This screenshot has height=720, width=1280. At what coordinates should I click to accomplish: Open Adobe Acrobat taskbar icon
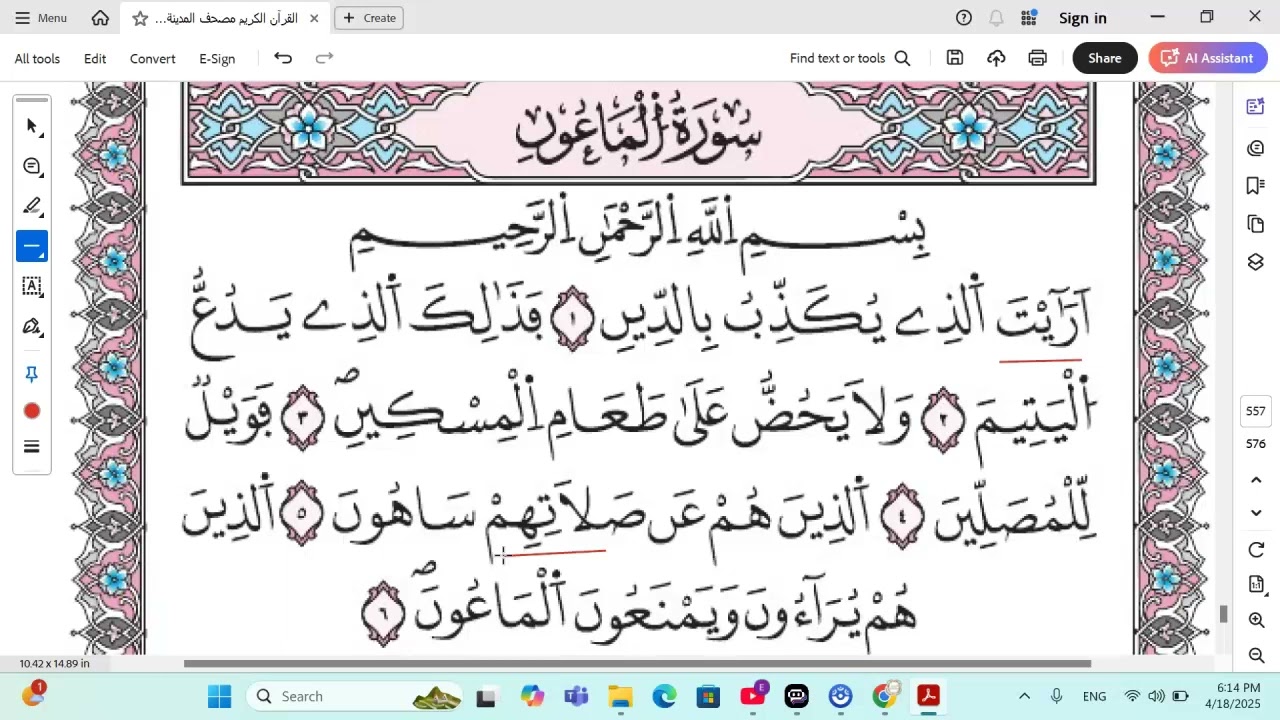928,696
